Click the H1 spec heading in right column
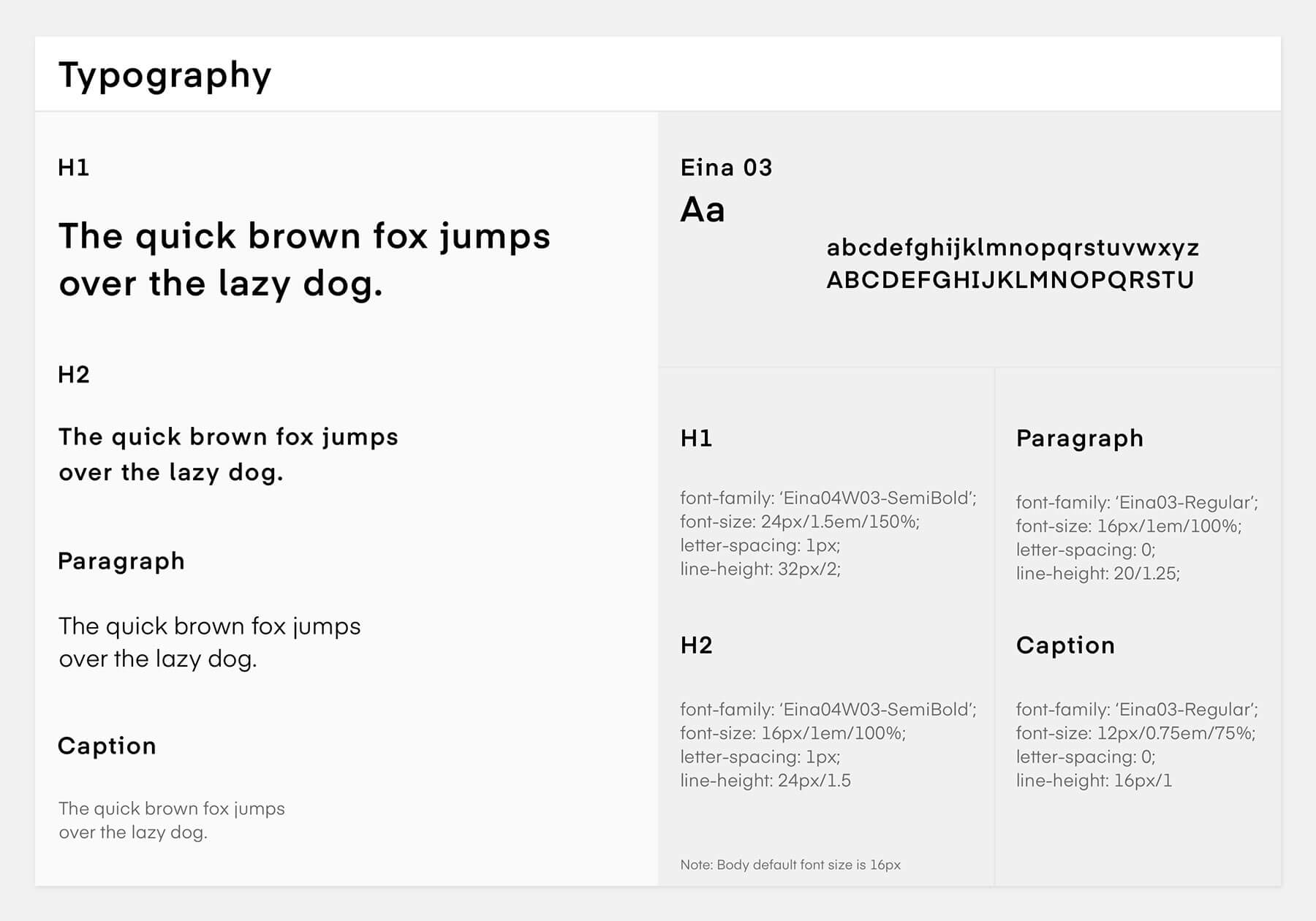 point(695,439)
